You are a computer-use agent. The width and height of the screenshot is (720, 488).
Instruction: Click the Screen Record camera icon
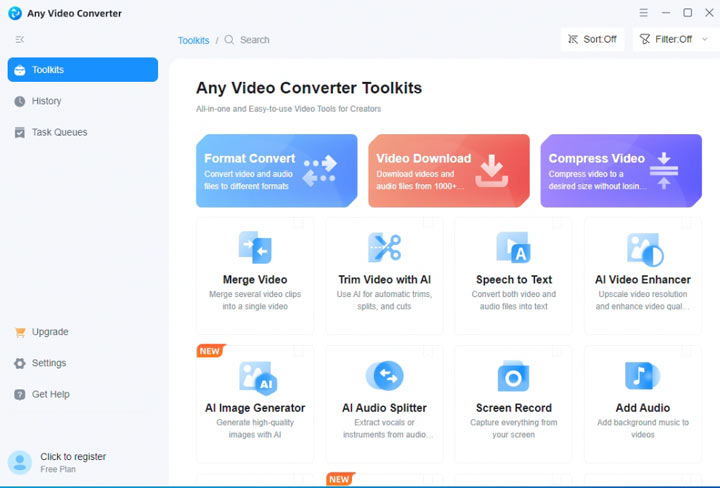coord(513,376)
